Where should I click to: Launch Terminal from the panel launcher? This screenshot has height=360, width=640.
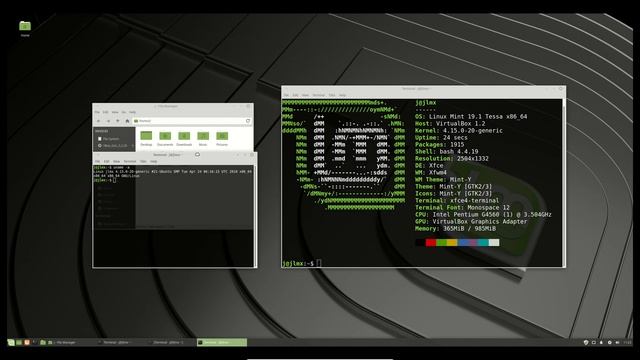[x=35, y=342]
